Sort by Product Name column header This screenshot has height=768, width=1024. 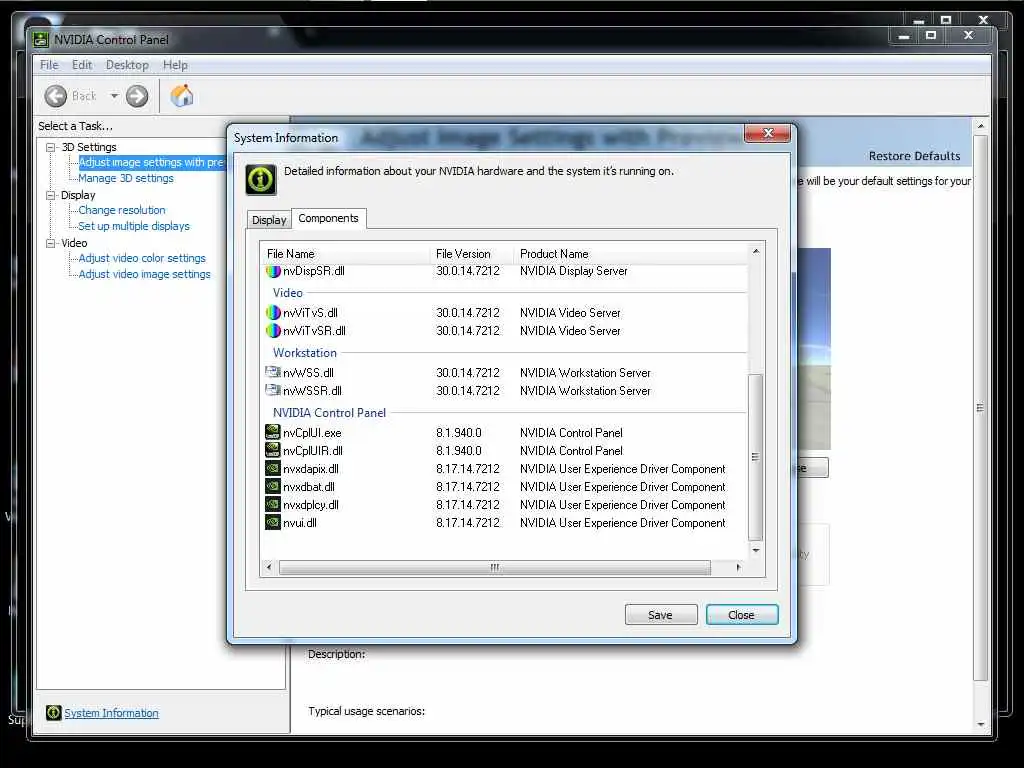click(631, 254)
